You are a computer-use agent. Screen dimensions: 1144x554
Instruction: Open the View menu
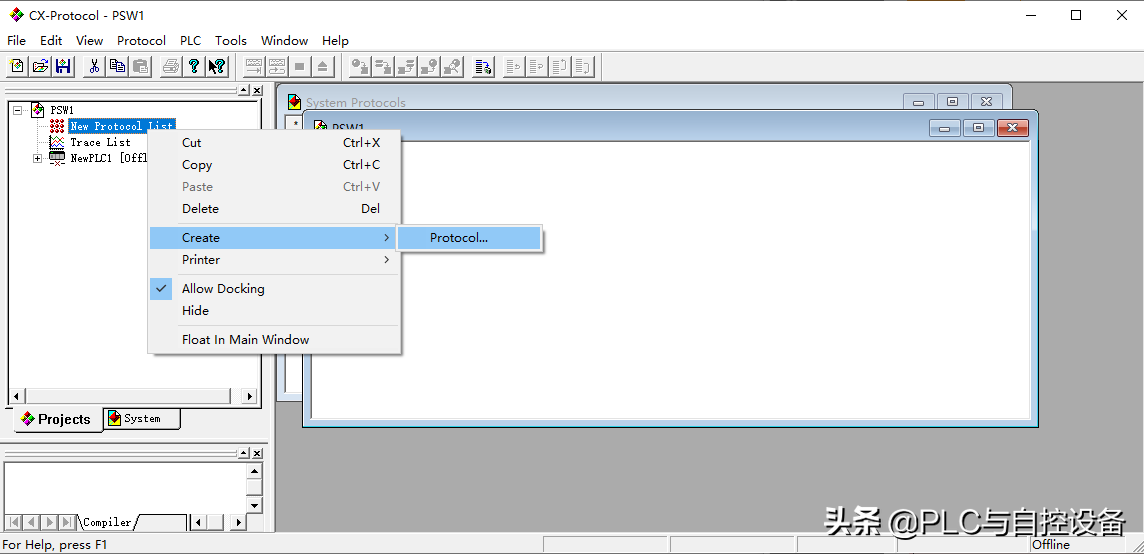(x=90, y=41)
